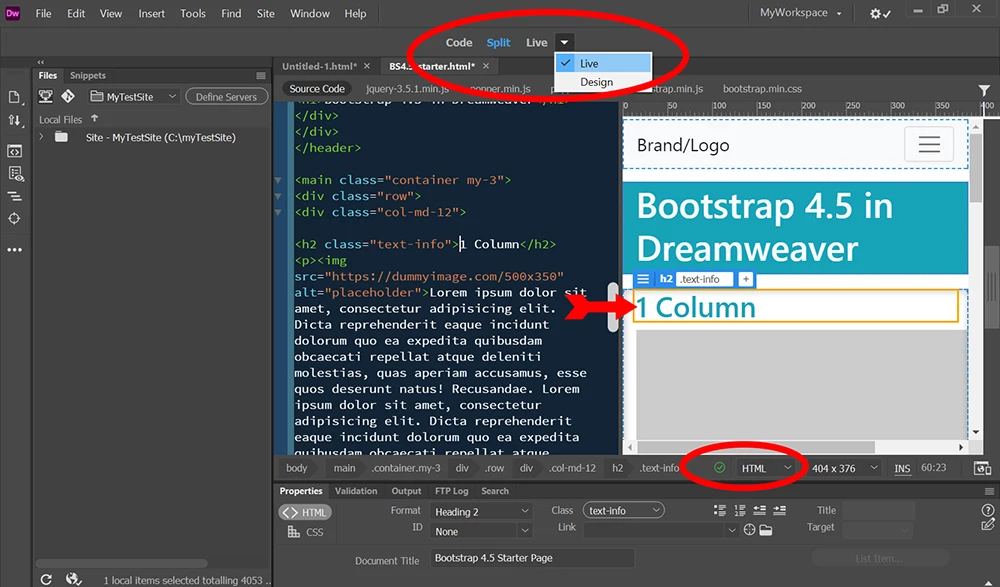The width and height of the screenshot is (1000, 587).
Task: Click the refresh icon at bottom of Files panel
Action: (46, 579)
